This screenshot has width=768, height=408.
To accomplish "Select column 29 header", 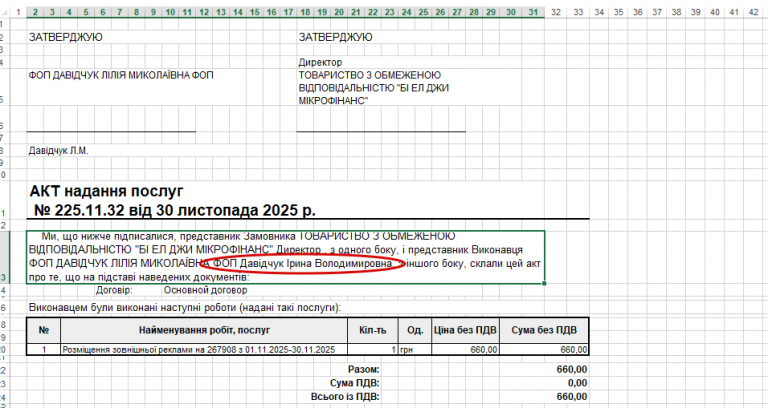I will coord(491,12).
